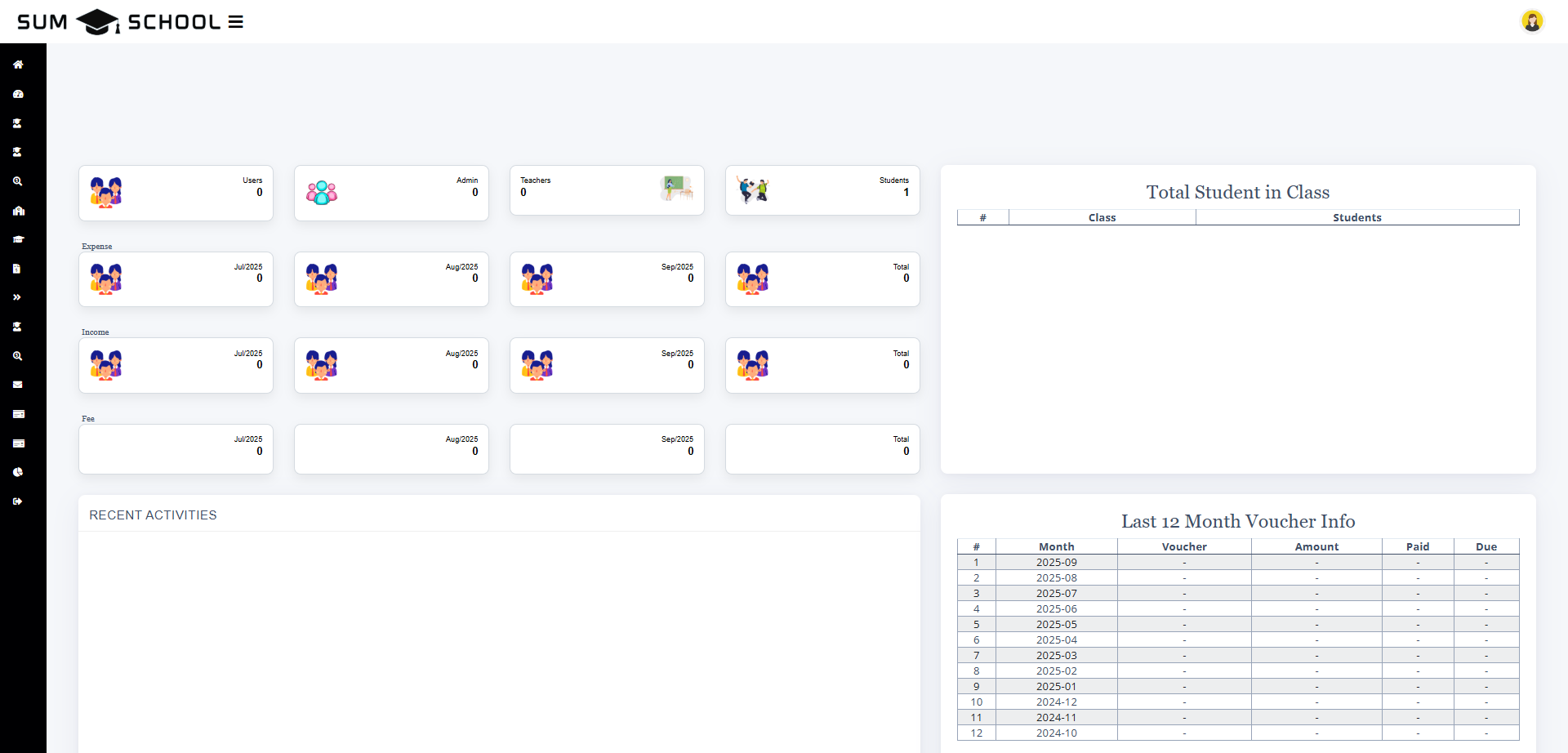Open the students section via student icon
Screen dimensions: 1568x753
pyautogui.click(x=18, y=123)
